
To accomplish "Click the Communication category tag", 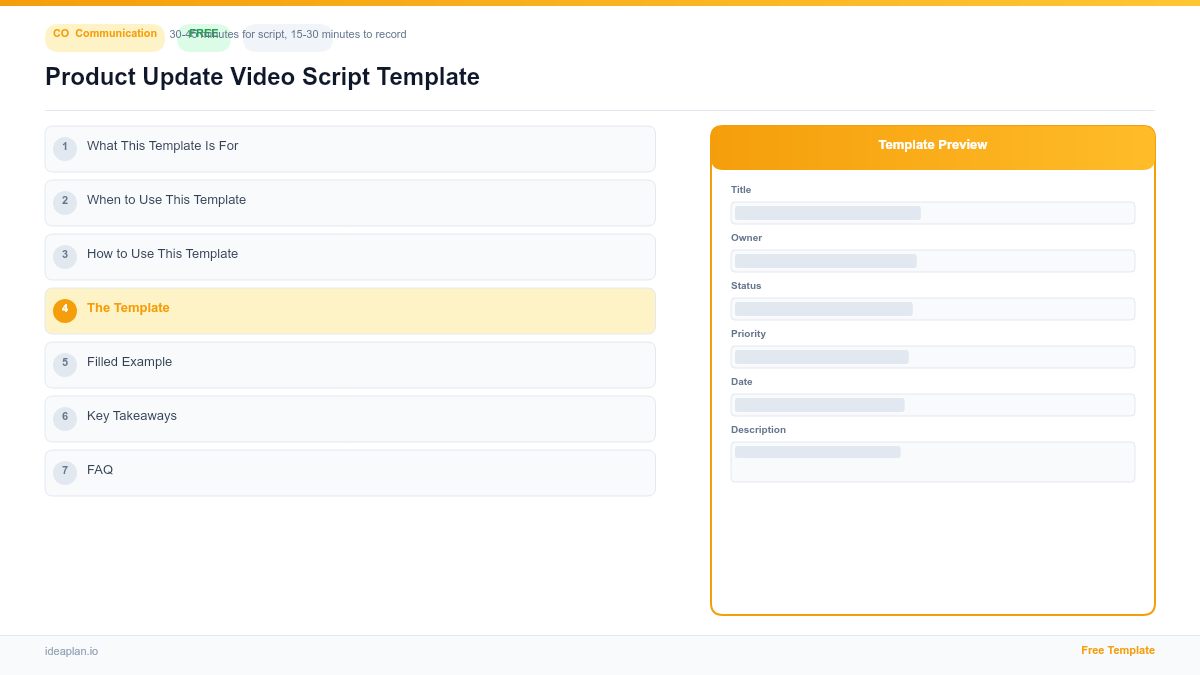I will [105, 37].
